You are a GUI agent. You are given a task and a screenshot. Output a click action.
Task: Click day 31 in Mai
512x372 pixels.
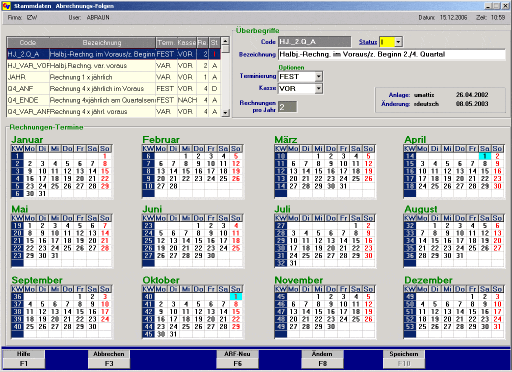tap(55, 256)
